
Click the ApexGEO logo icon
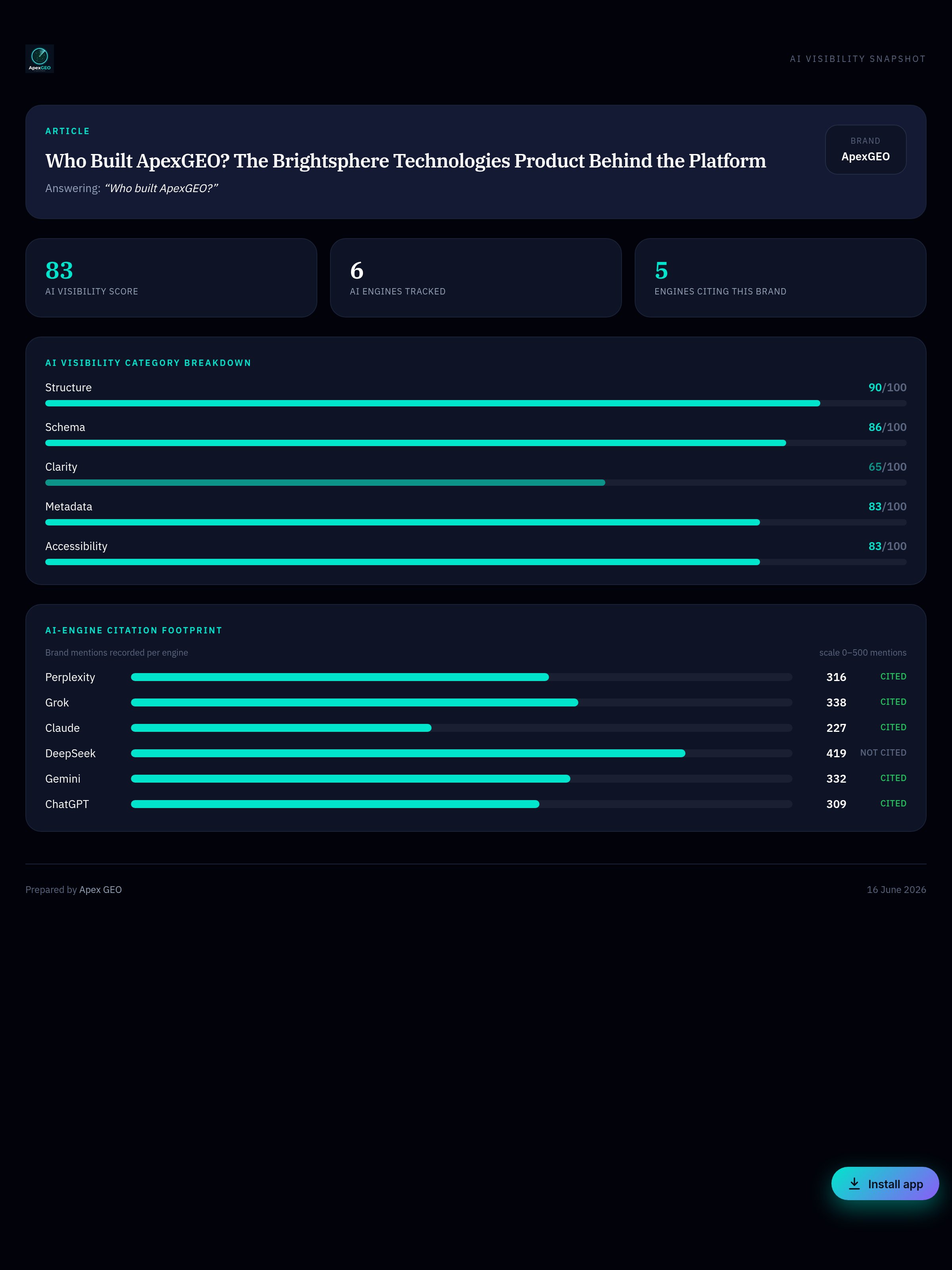click(x=40, y=59)
